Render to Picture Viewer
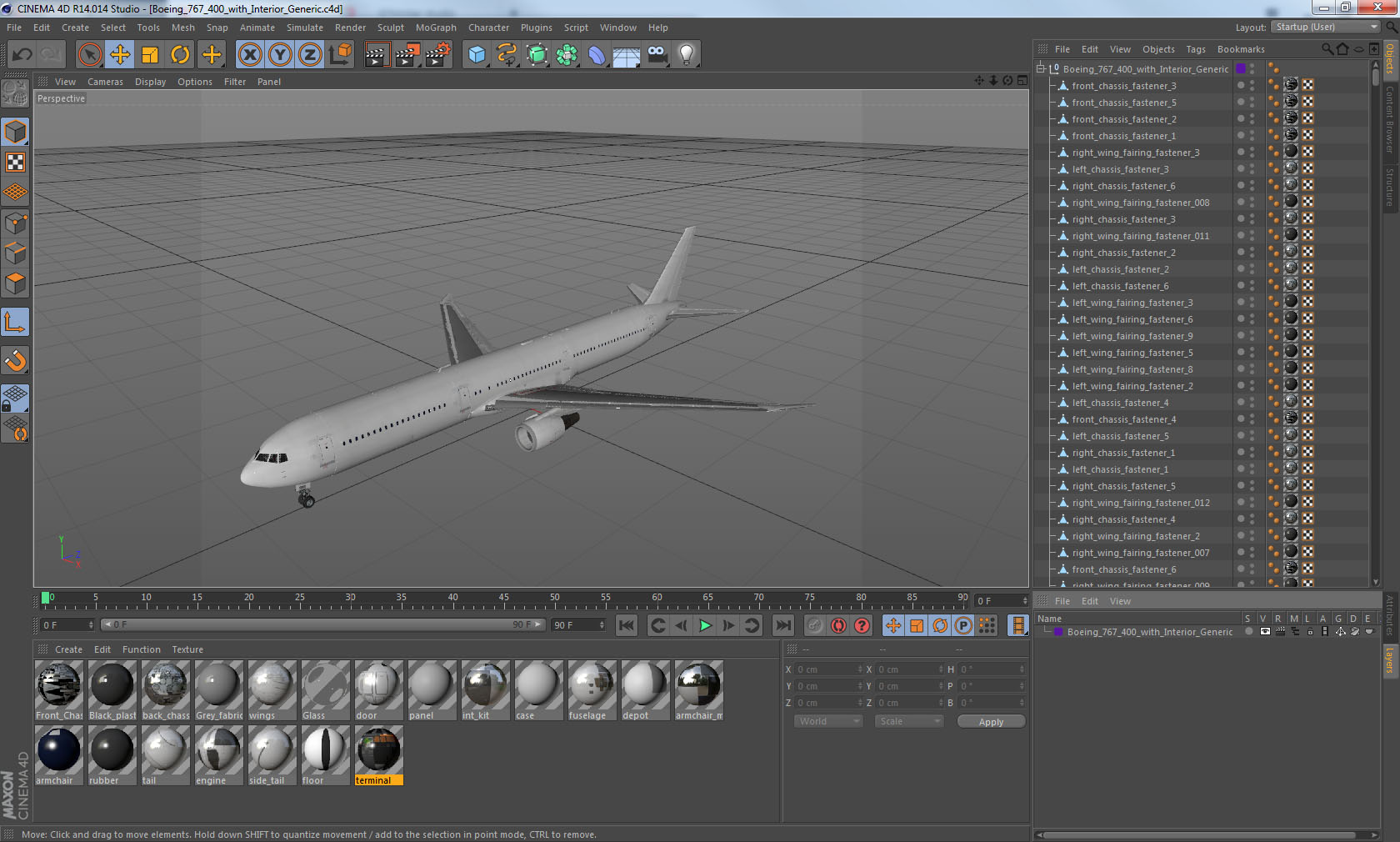Image resolution: width=1400 pixels, height=842 pixels. click(x=407, y=55)
